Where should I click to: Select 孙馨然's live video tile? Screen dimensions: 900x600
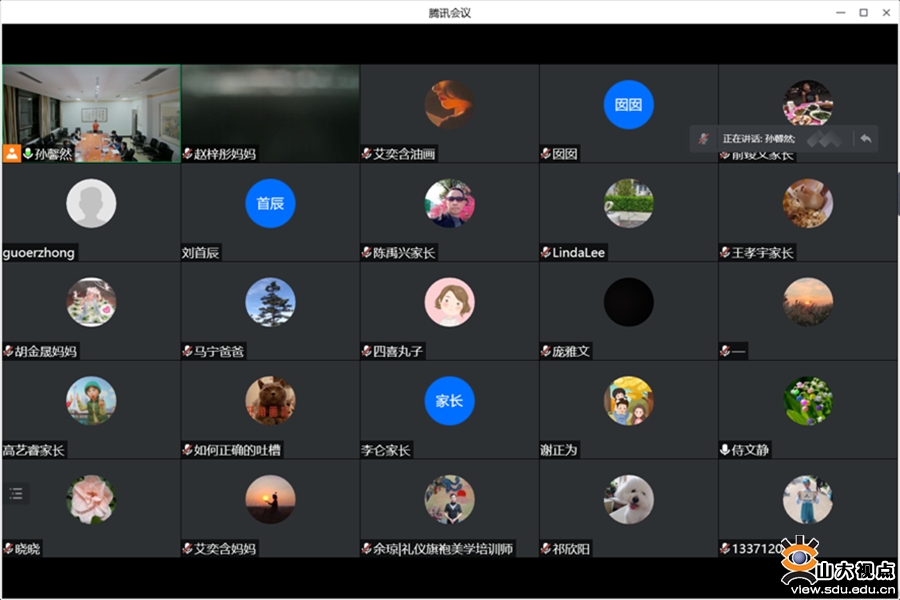coord(91,108)
